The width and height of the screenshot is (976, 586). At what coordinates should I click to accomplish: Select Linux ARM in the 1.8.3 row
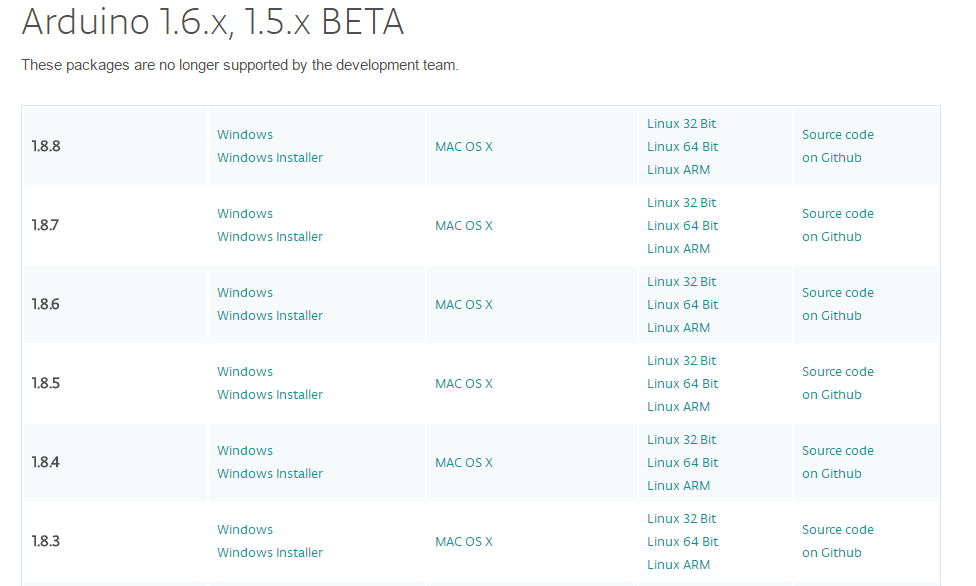(678, 565)
